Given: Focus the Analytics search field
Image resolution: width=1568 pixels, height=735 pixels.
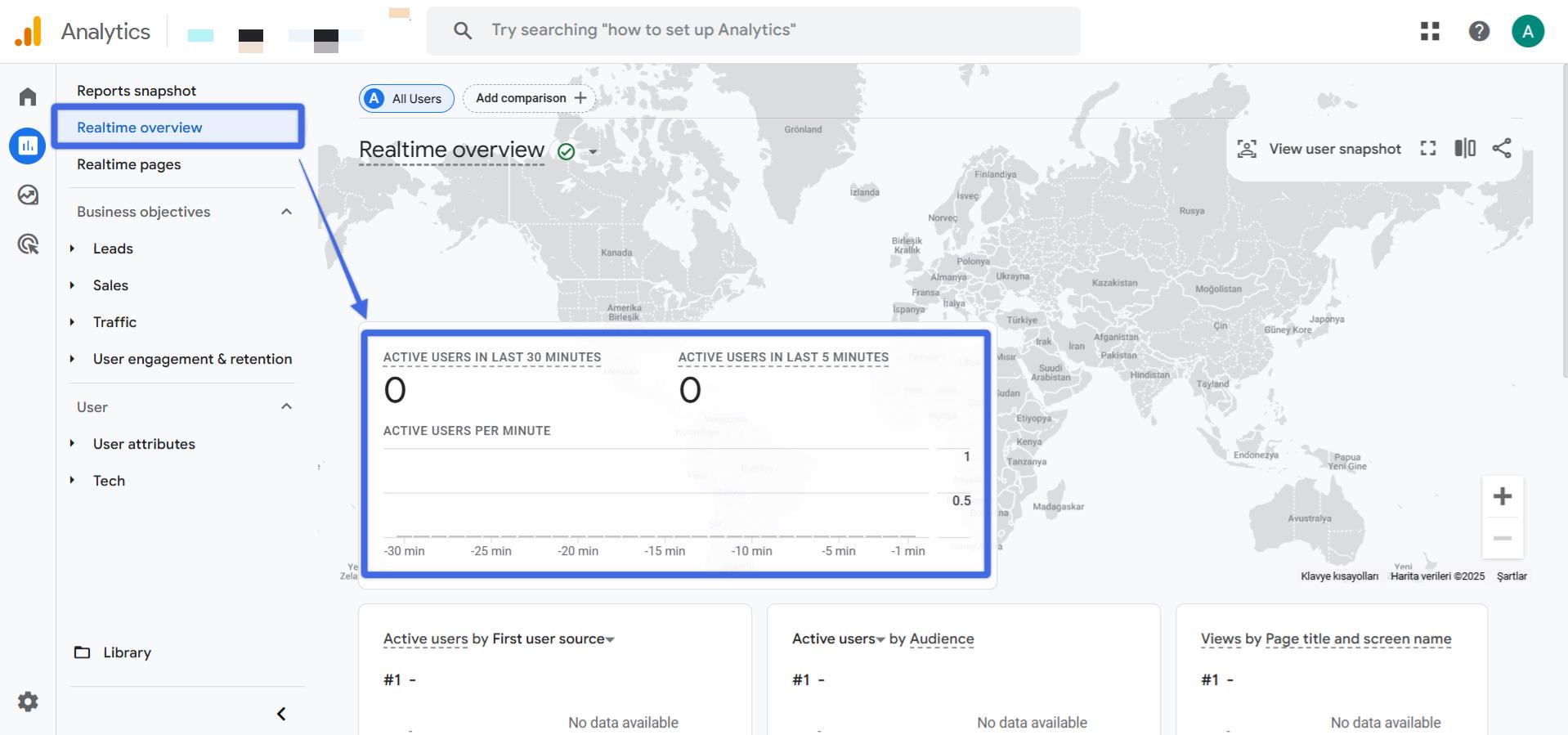Looking at the screenshot, I should 753,31.
